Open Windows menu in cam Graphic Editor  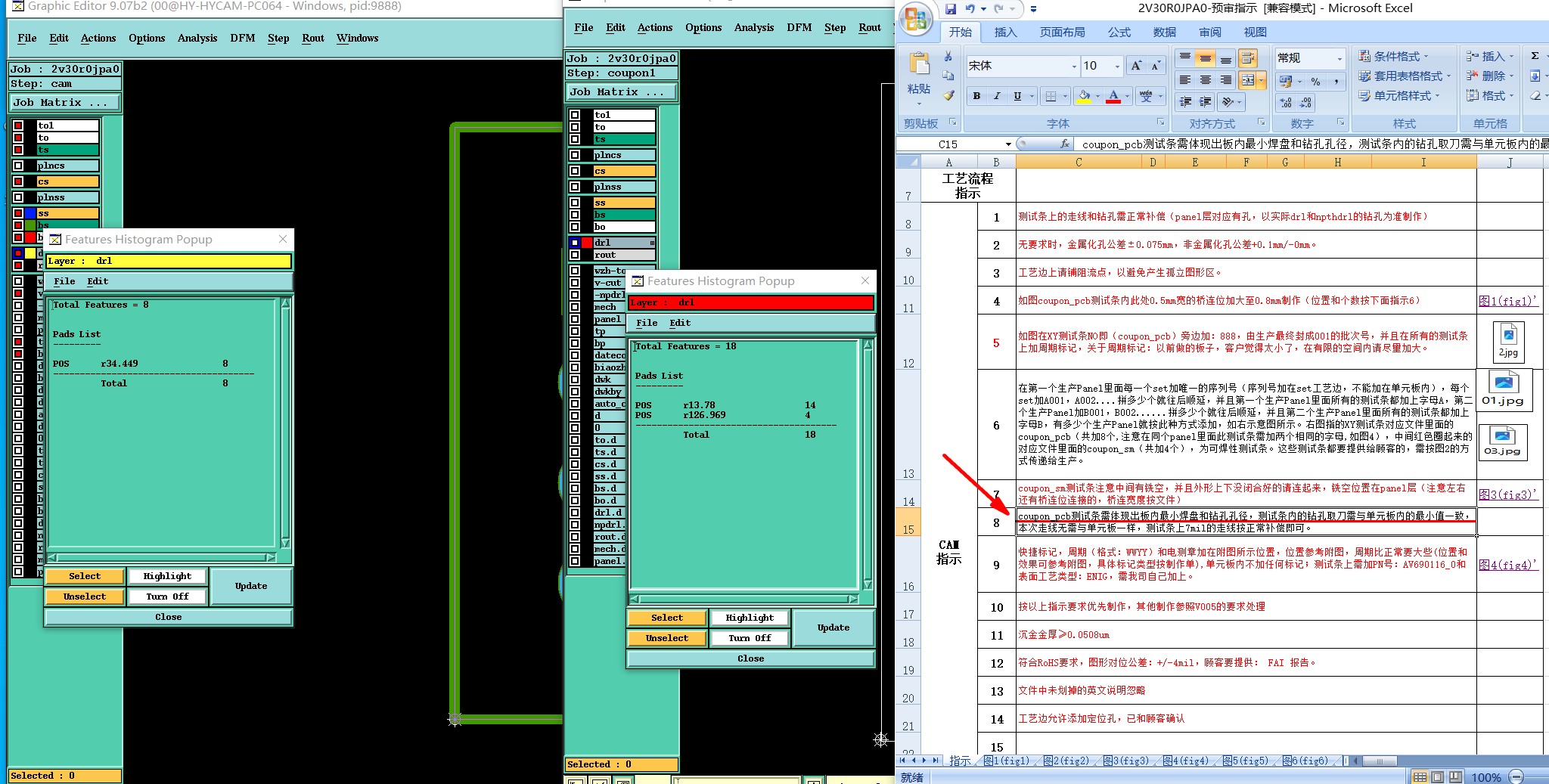(358, 38)
